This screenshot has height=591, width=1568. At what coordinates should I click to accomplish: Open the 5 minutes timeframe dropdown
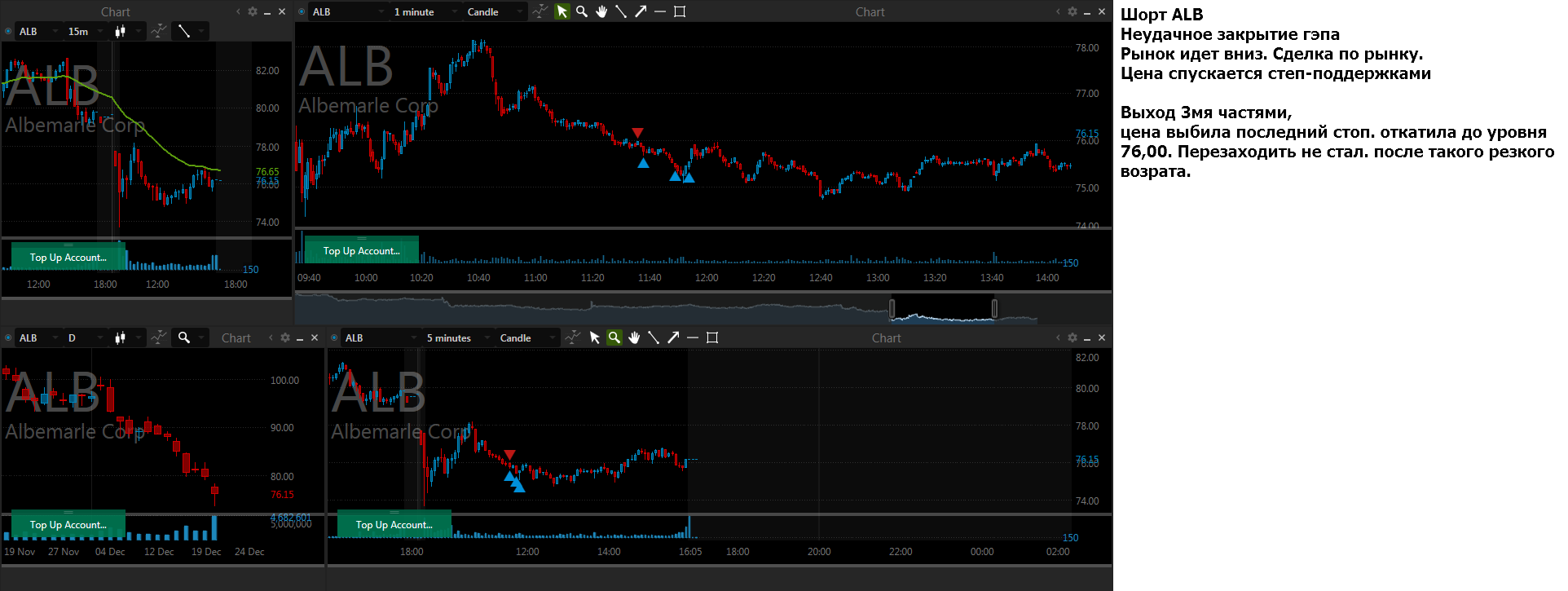click(458, 337)
